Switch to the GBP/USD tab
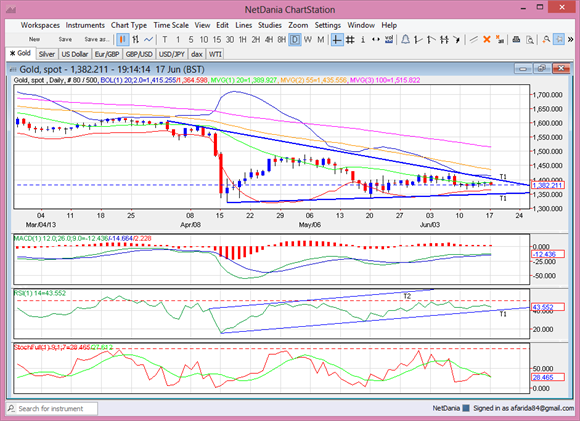Screen dimensions: 580x421 [x=139, y=54]
